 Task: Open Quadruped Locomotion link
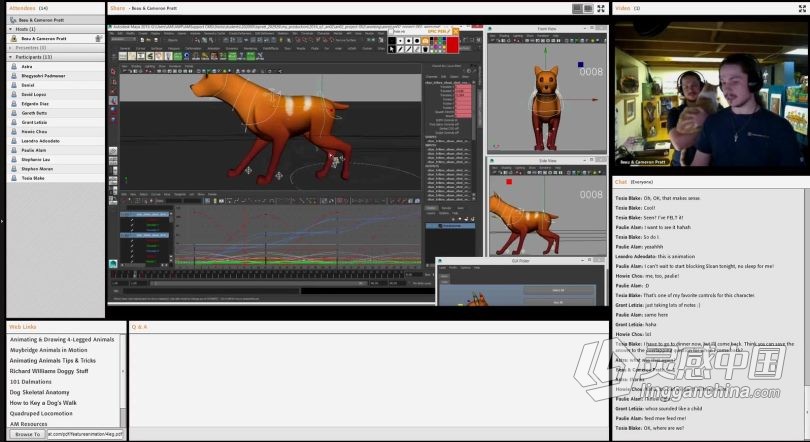coord(41,413)
